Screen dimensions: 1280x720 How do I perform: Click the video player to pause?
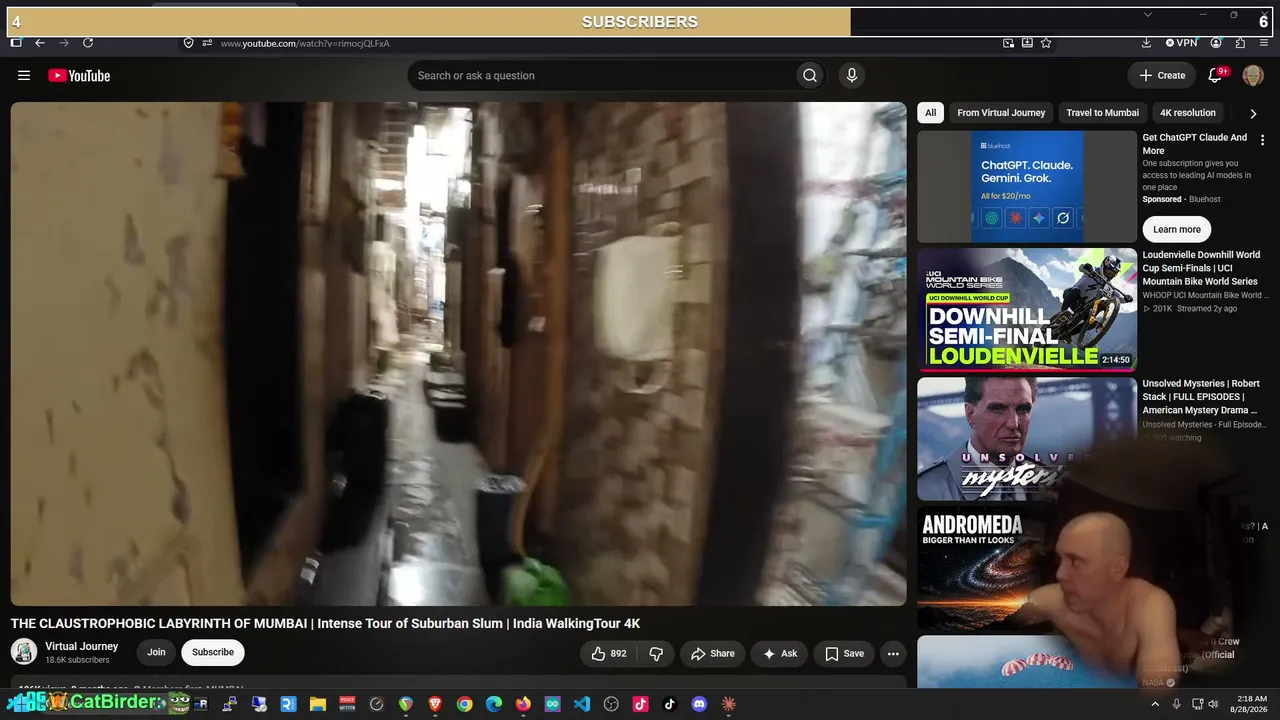(459, 354)
